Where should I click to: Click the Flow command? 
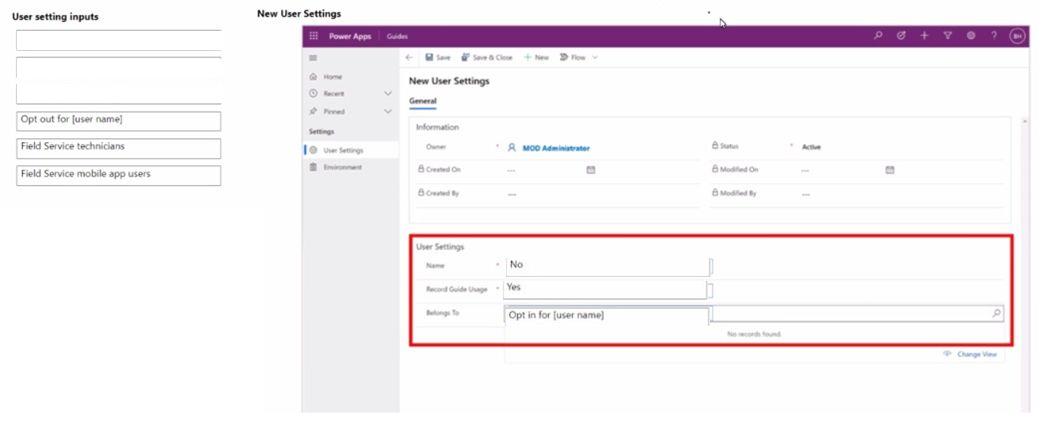click(x=572, y=58)
